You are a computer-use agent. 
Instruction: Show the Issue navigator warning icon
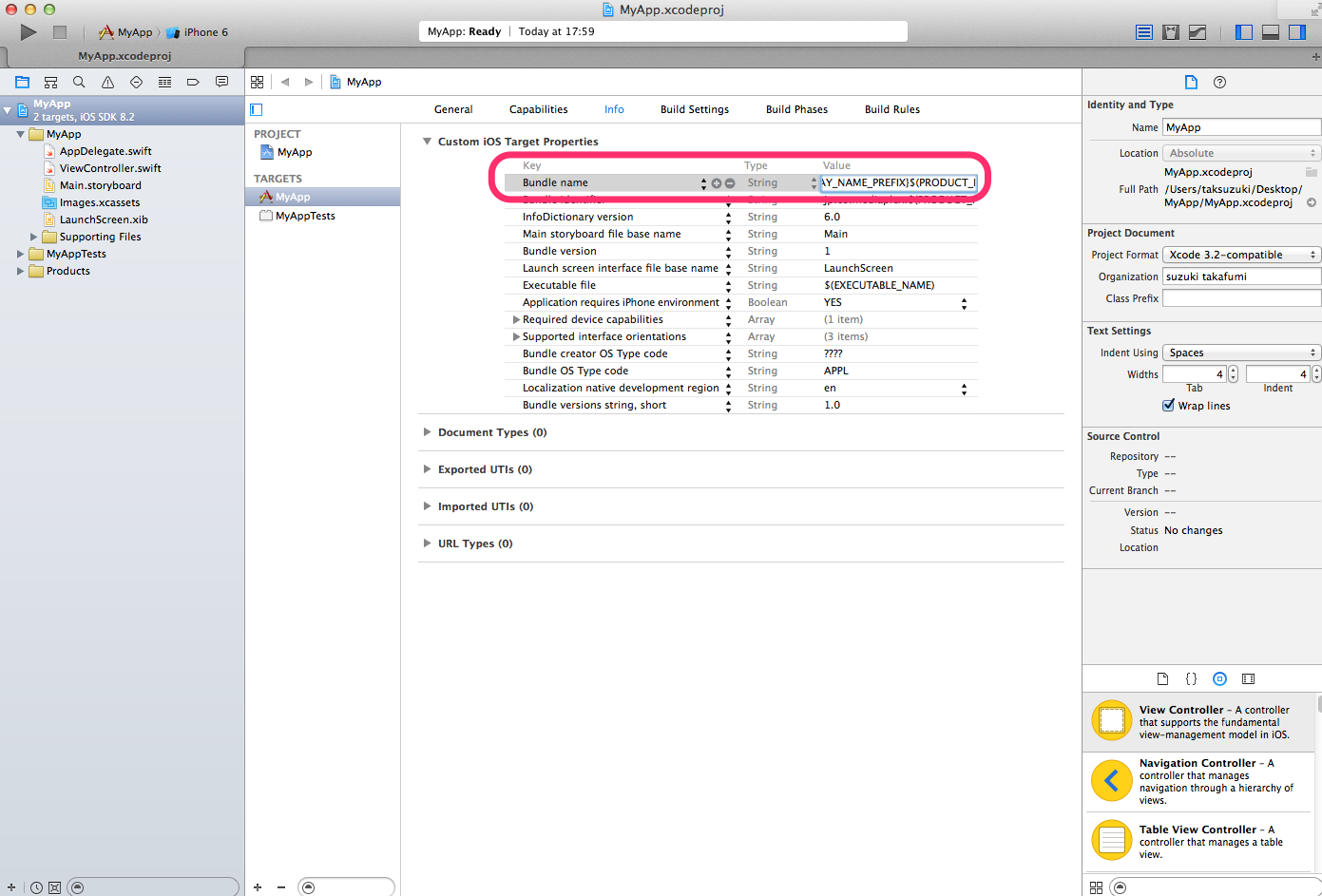107,83
